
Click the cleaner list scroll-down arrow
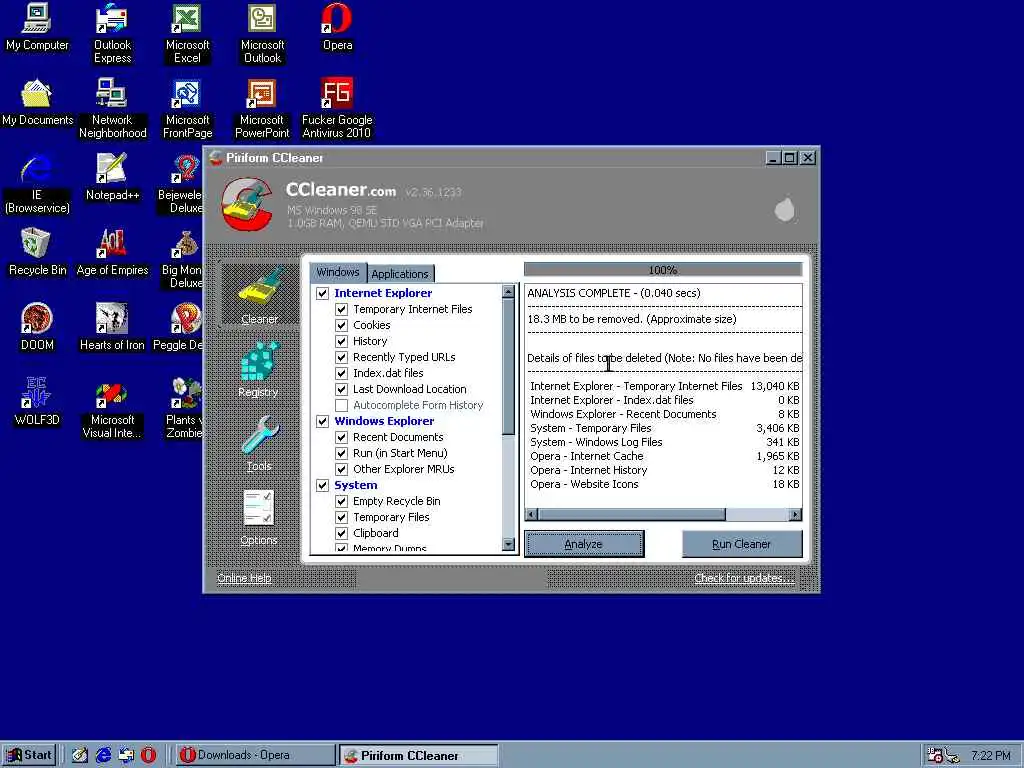click(x=509, y=544)
